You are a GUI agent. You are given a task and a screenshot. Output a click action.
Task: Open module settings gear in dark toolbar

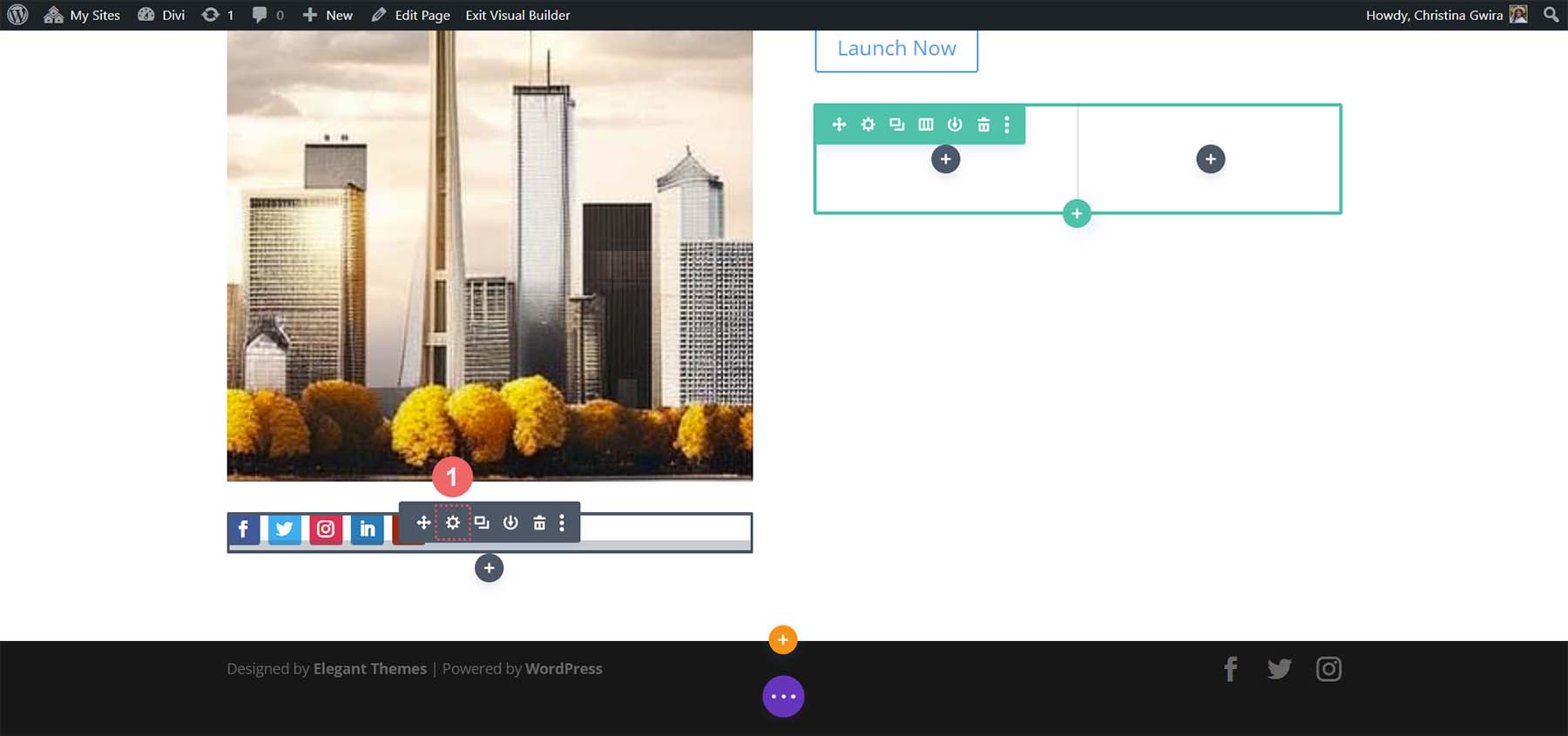point(452,523)
